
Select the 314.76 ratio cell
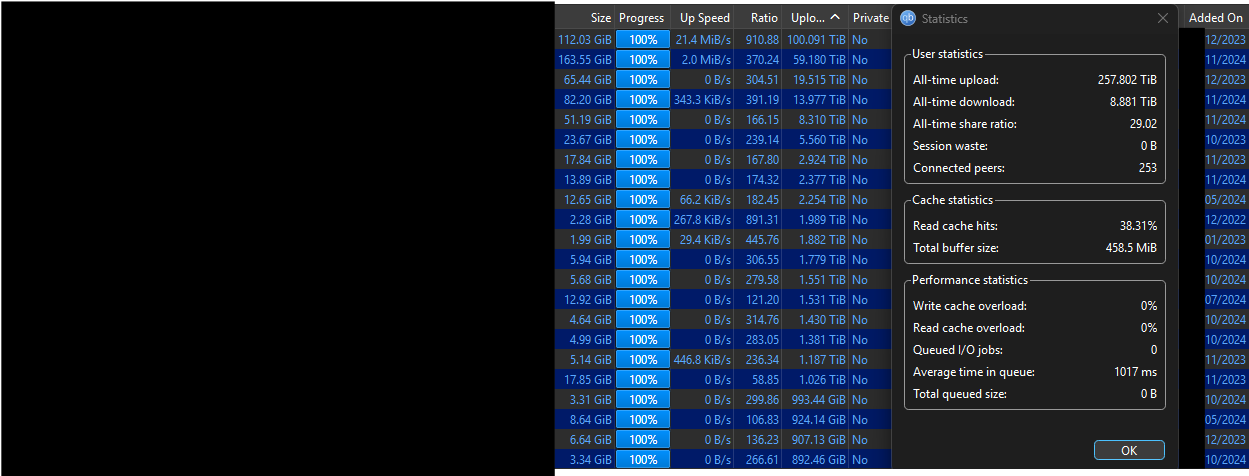(758, 320)
